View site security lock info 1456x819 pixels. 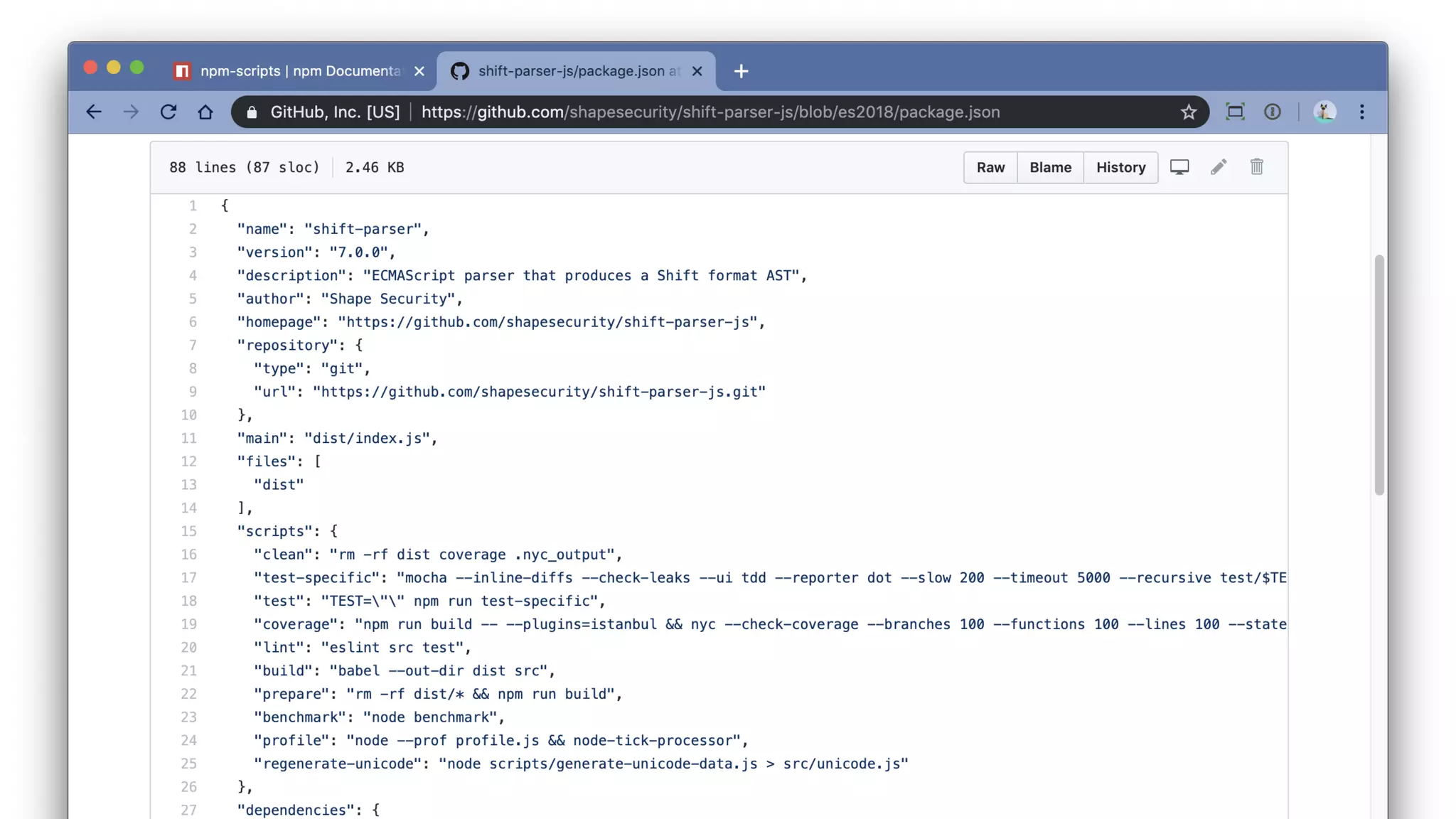(x=252, y=112)
